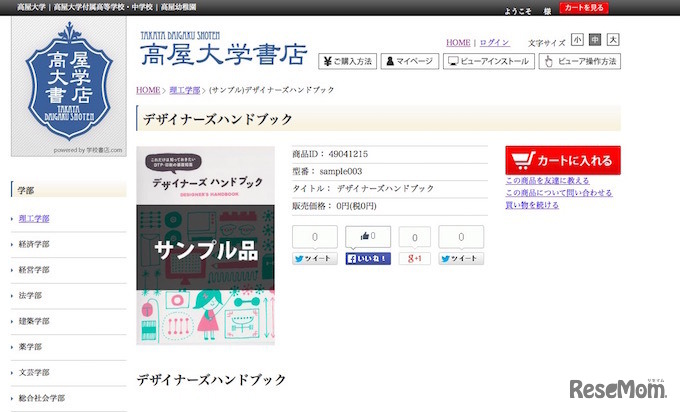This screenshot has height=412, width=680.
Task: Open マイページ
Action: [x=410, y=61]
